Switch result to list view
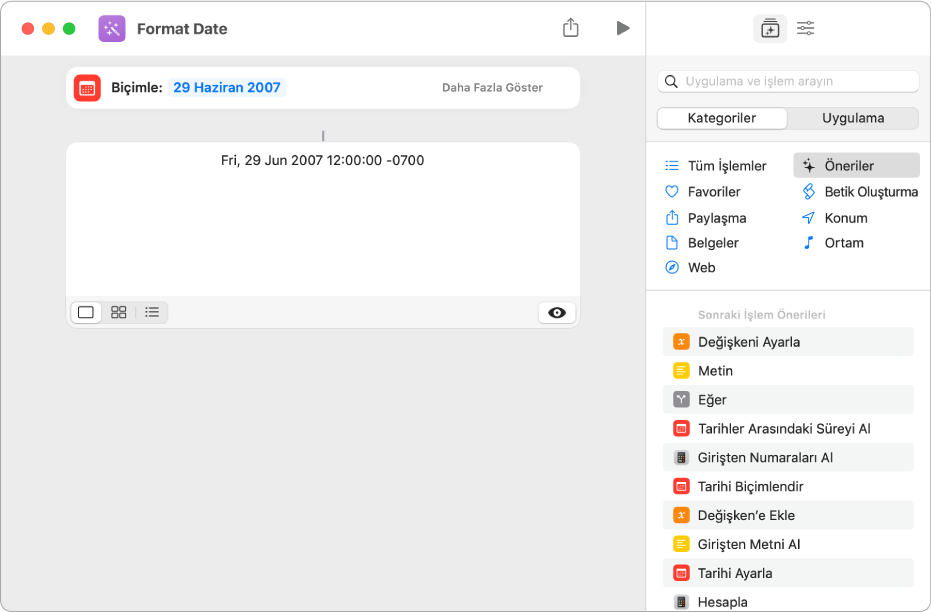 [152, 312]
